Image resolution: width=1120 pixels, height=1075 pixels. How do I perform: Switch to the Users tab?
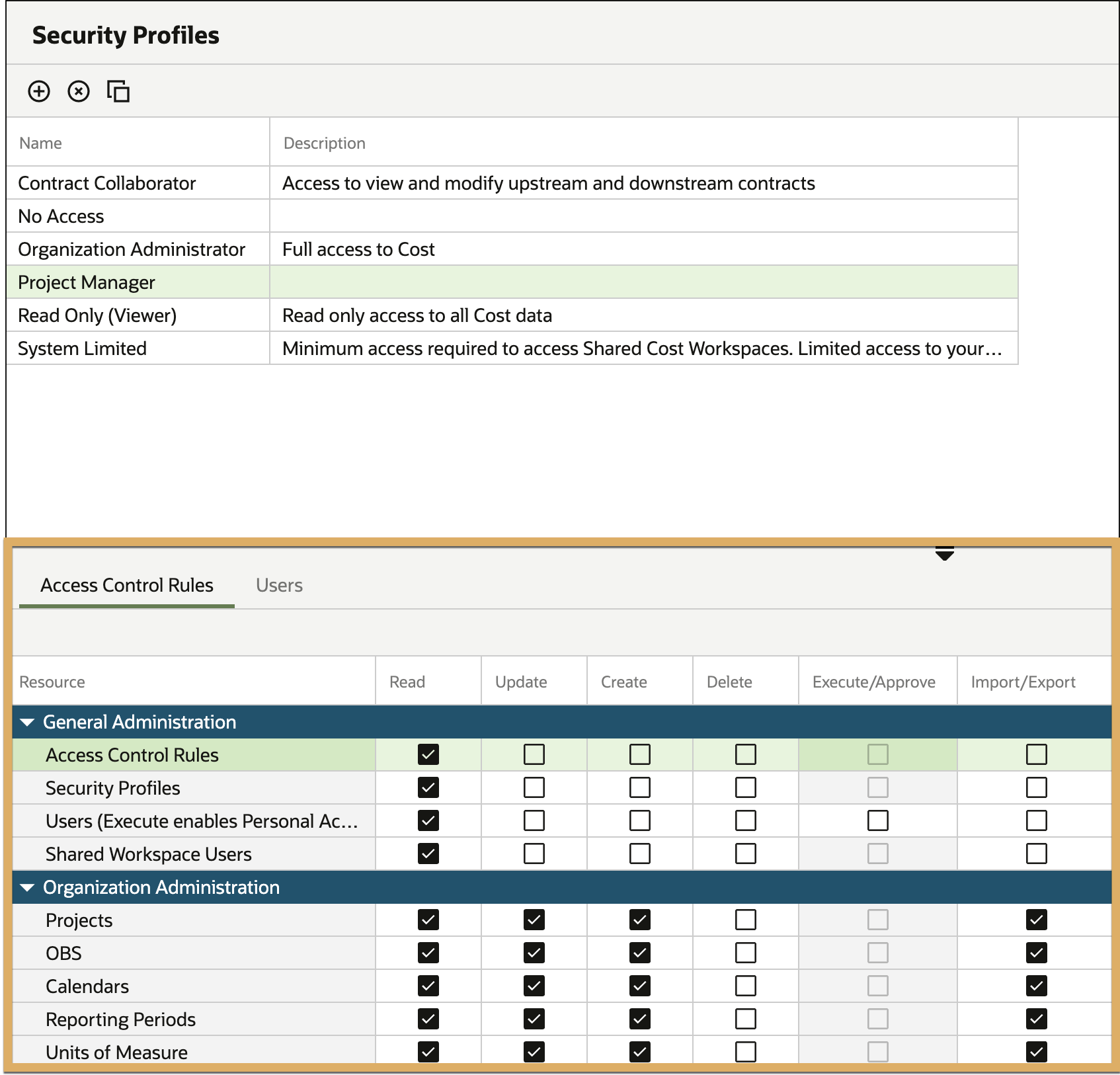coord(279,585)
